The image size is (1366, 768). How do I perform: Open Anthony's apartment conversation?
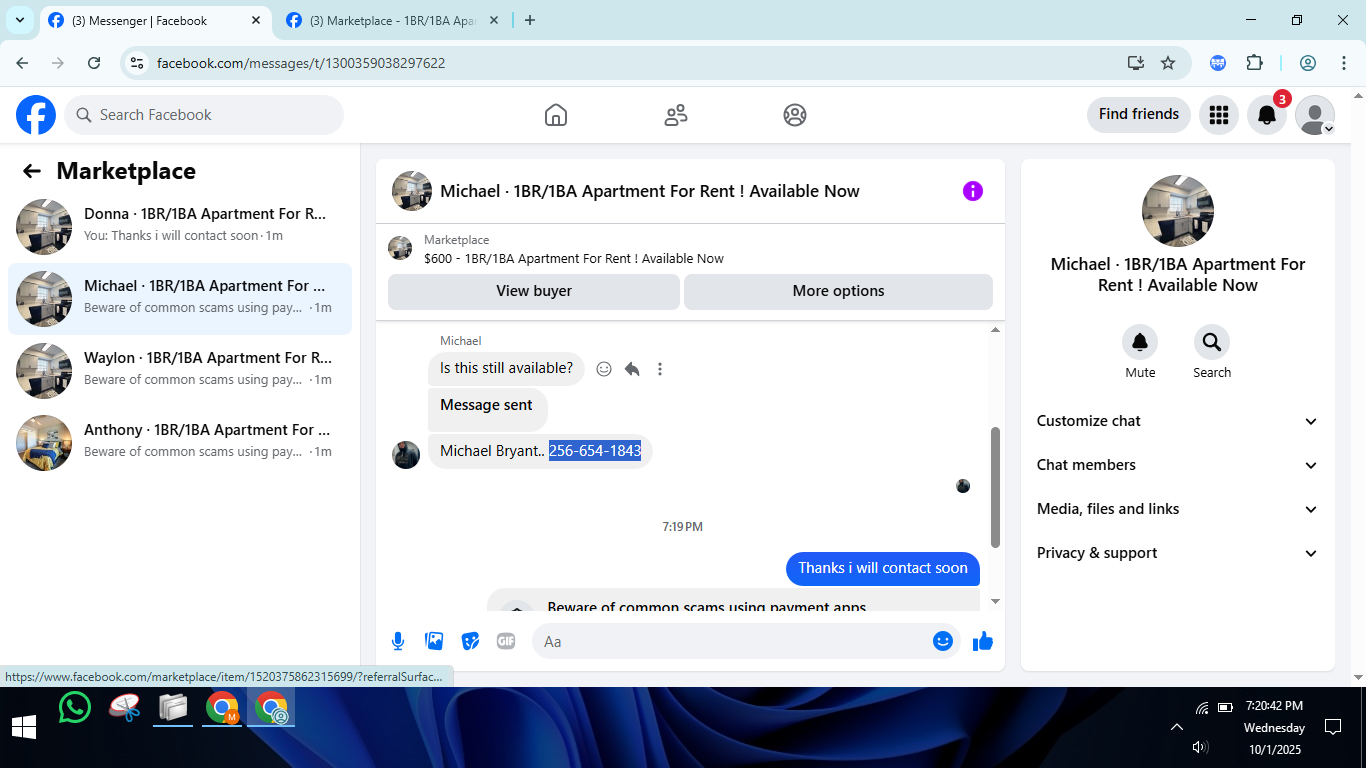(180, 443)
